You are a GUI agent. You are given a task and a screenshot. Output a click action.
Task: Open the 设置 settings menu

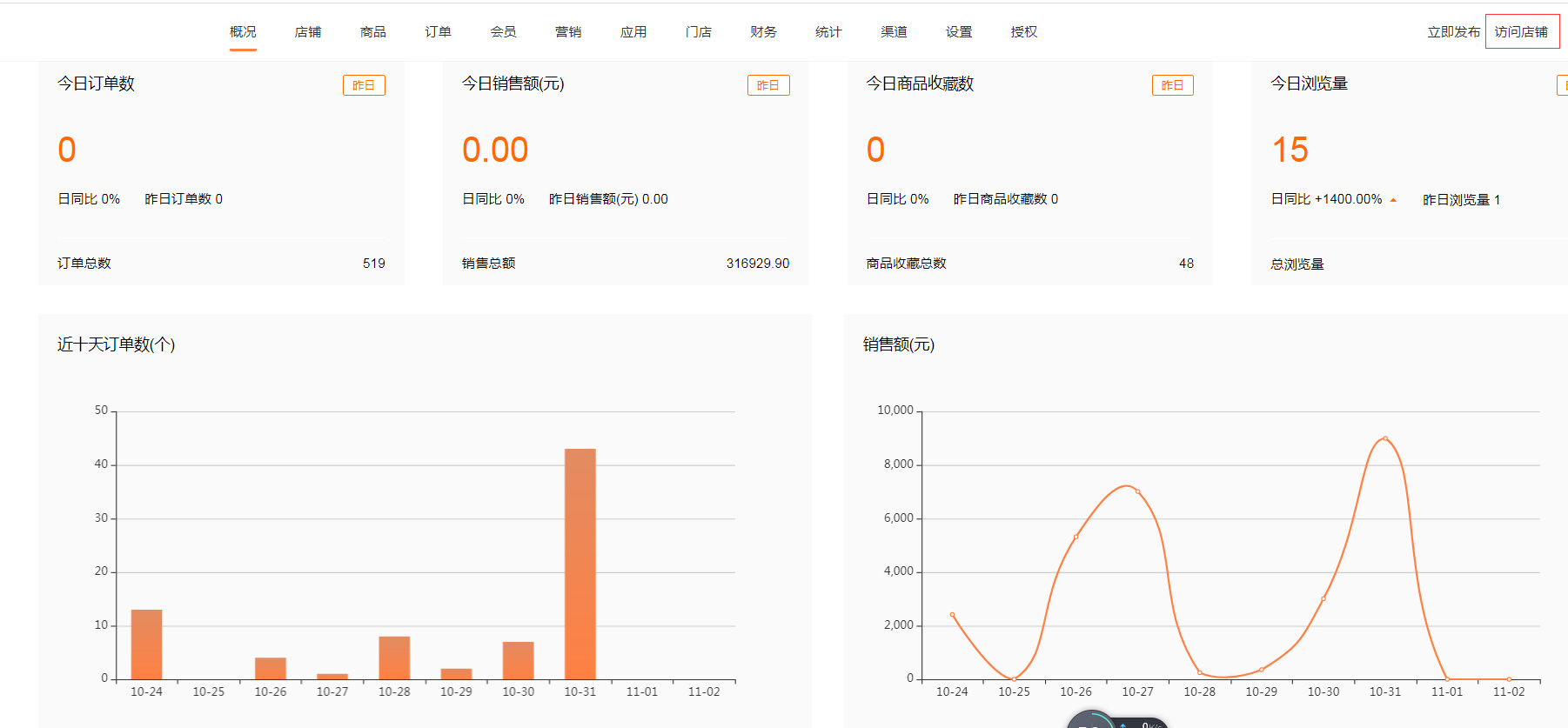(959, 32)
